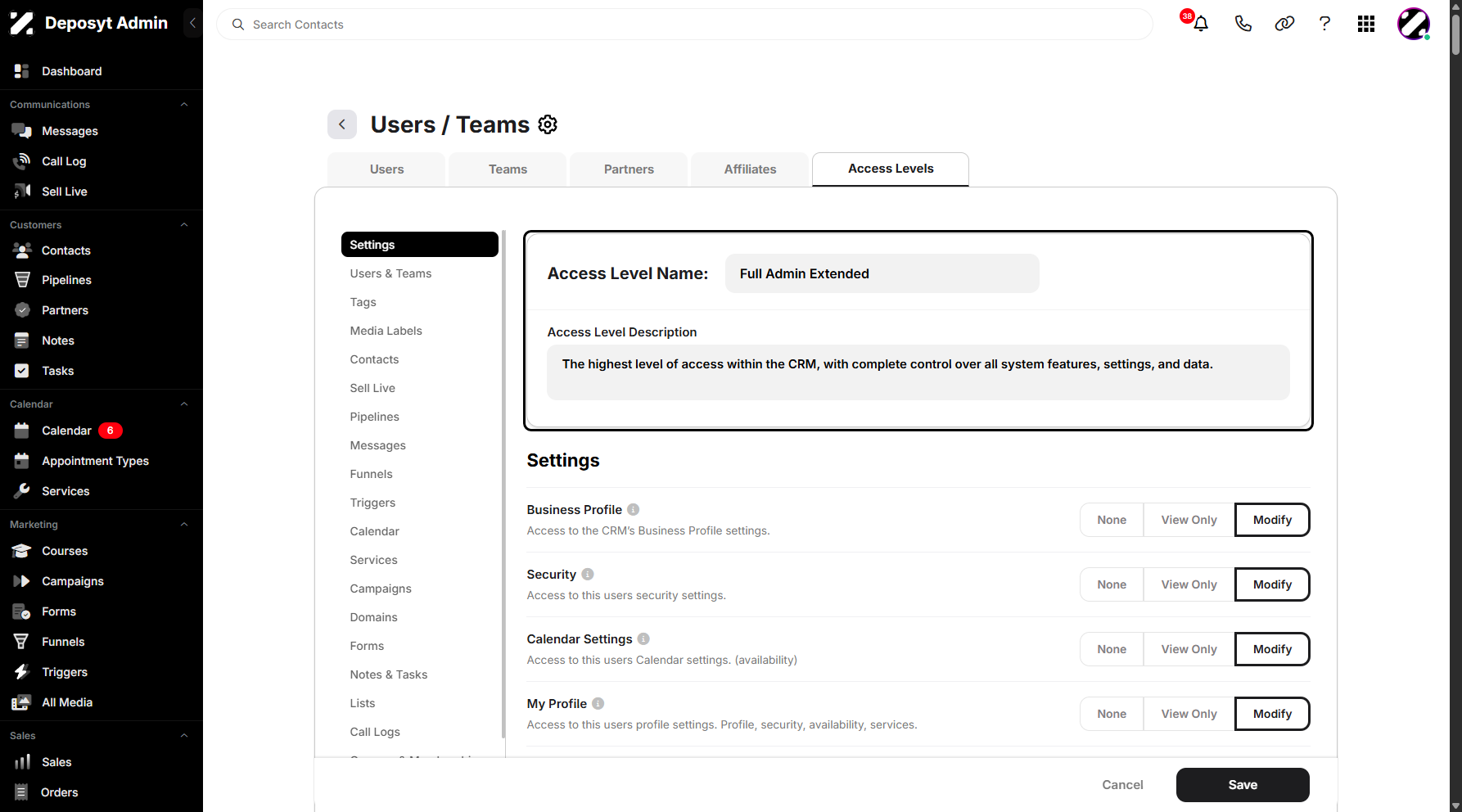1462x812 pixels.
Task: Open the notifications bell icon
Action: 1201,24
